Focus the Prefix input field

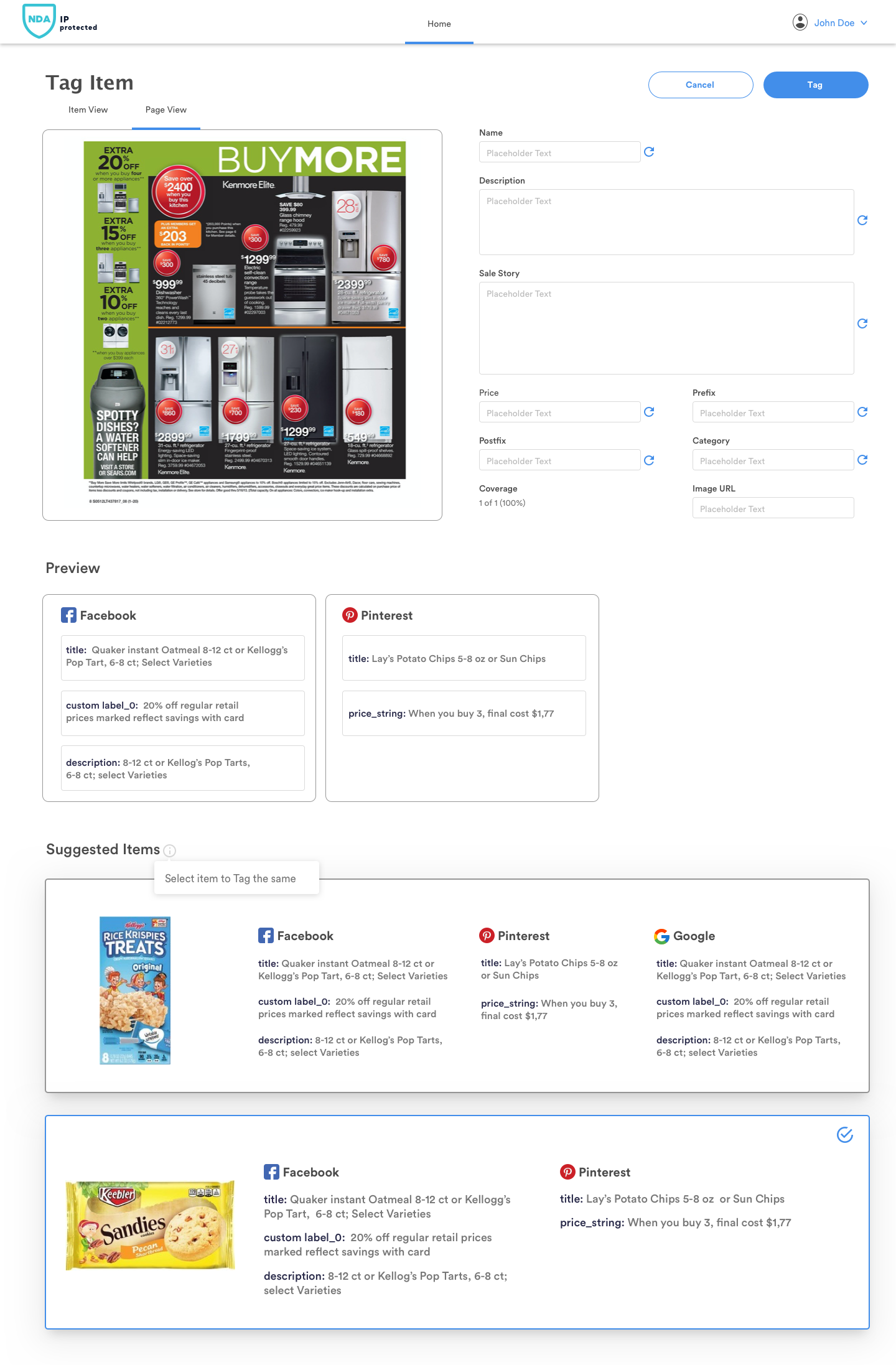pyautogui.click(x=773, y=412)
